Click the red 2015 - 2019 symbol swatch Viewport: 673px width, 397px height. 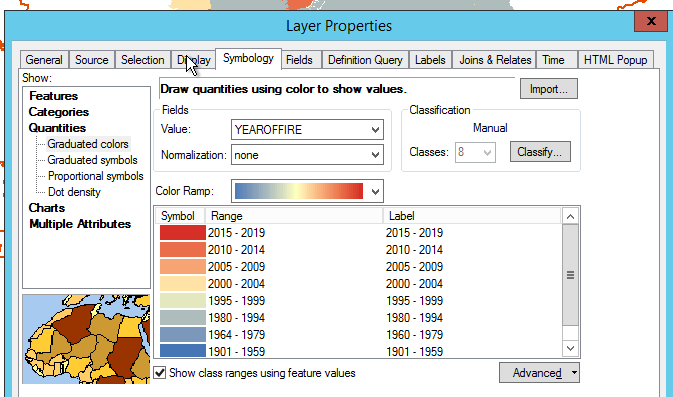(x=183, y=233)
